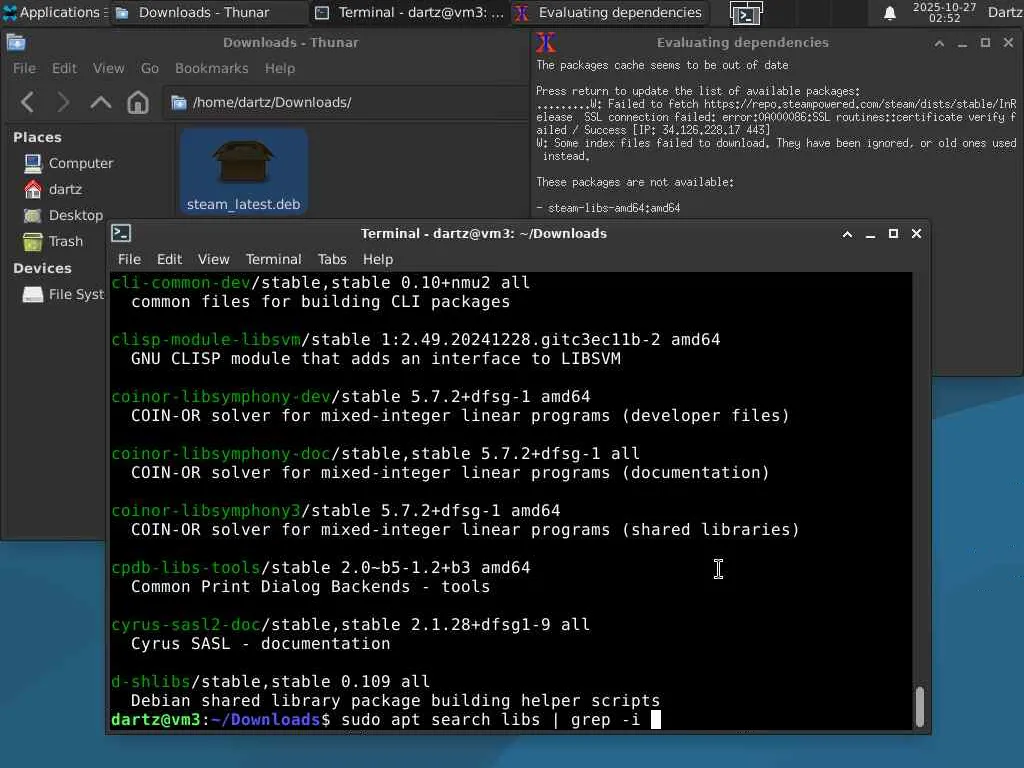The width and height of the screenshot is (1024, 768).
Task: Open Thunar Go menu
Action: tap(150, 68)
